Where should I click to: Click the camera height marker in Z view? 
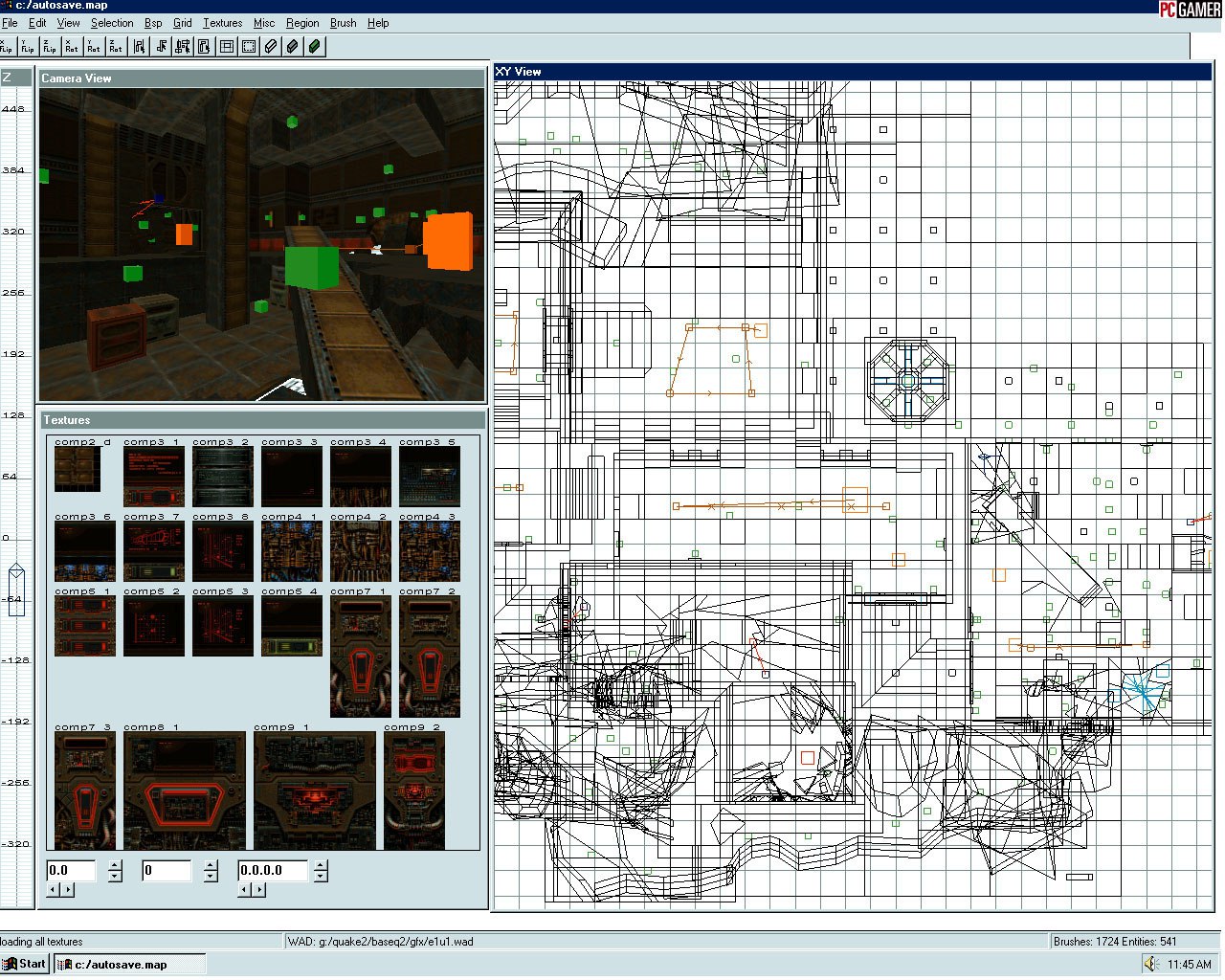pos(16,587)
